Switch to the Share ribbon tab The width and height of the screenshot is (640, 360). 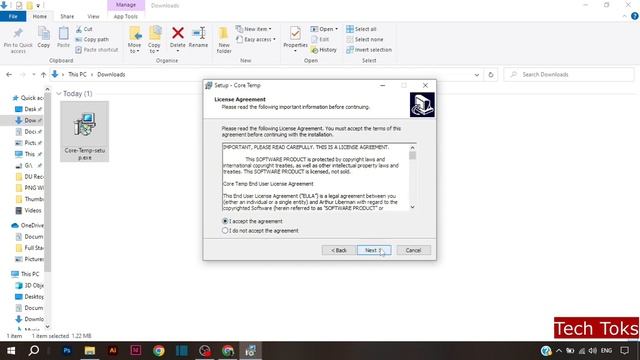67,16
